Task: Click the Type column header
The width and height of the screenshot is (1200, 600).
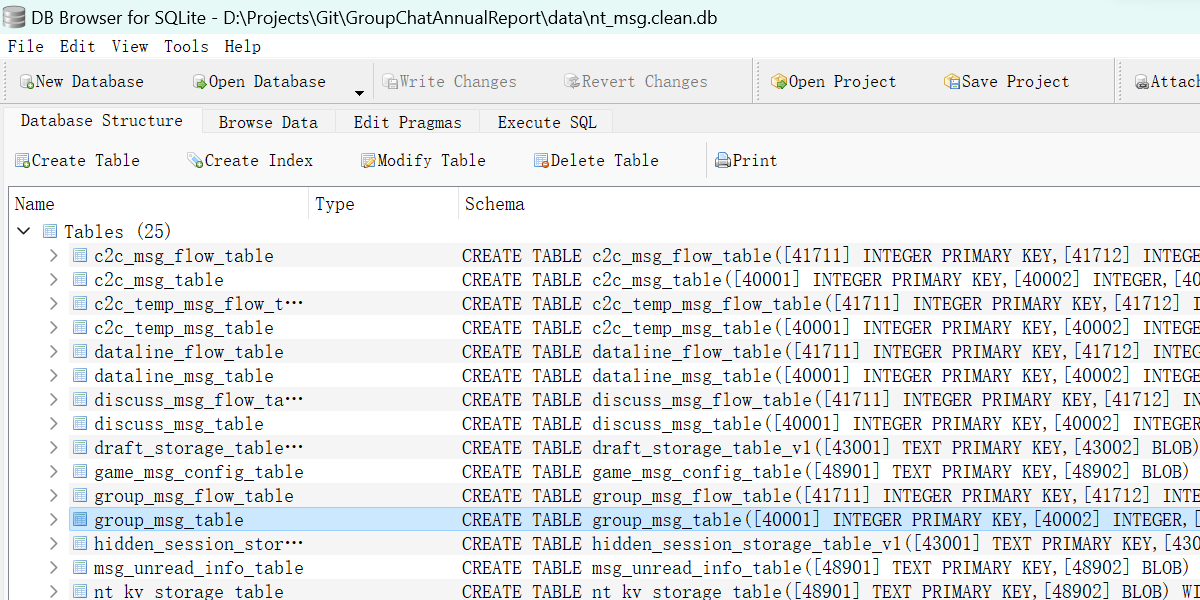Action: click(x=384, y=204)
